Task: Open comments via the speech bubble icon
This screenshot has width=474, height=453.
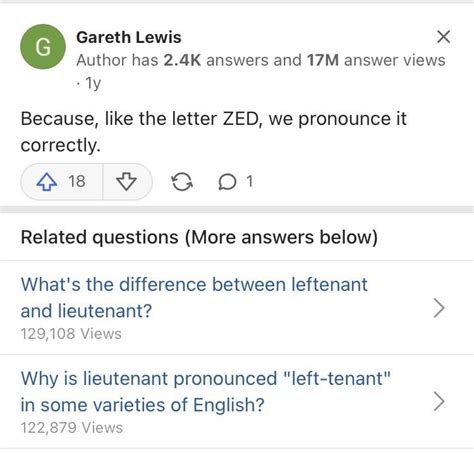Action: [x=227, y=182]
